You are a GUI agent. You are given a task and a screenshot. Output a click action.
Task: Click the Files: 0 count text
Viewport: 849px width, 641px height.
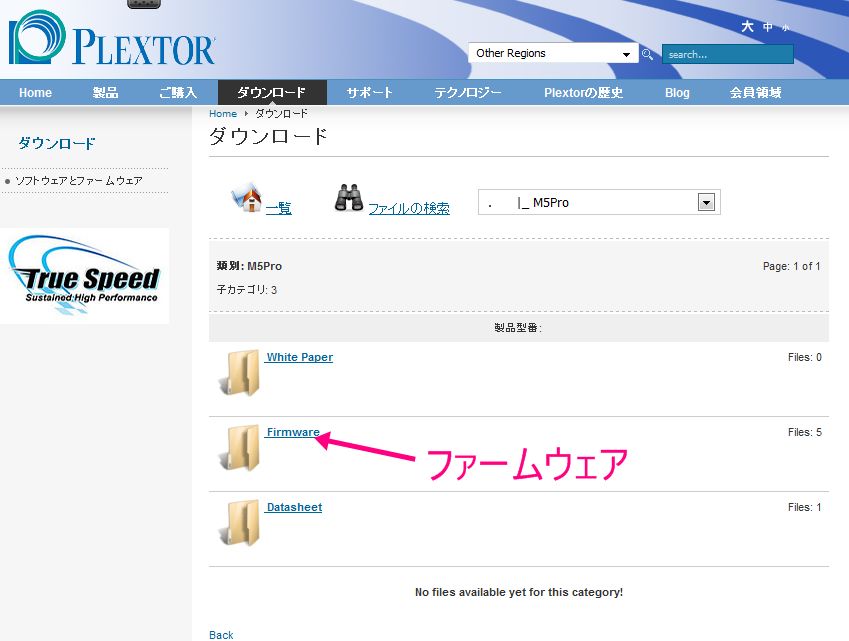(805, 357)
